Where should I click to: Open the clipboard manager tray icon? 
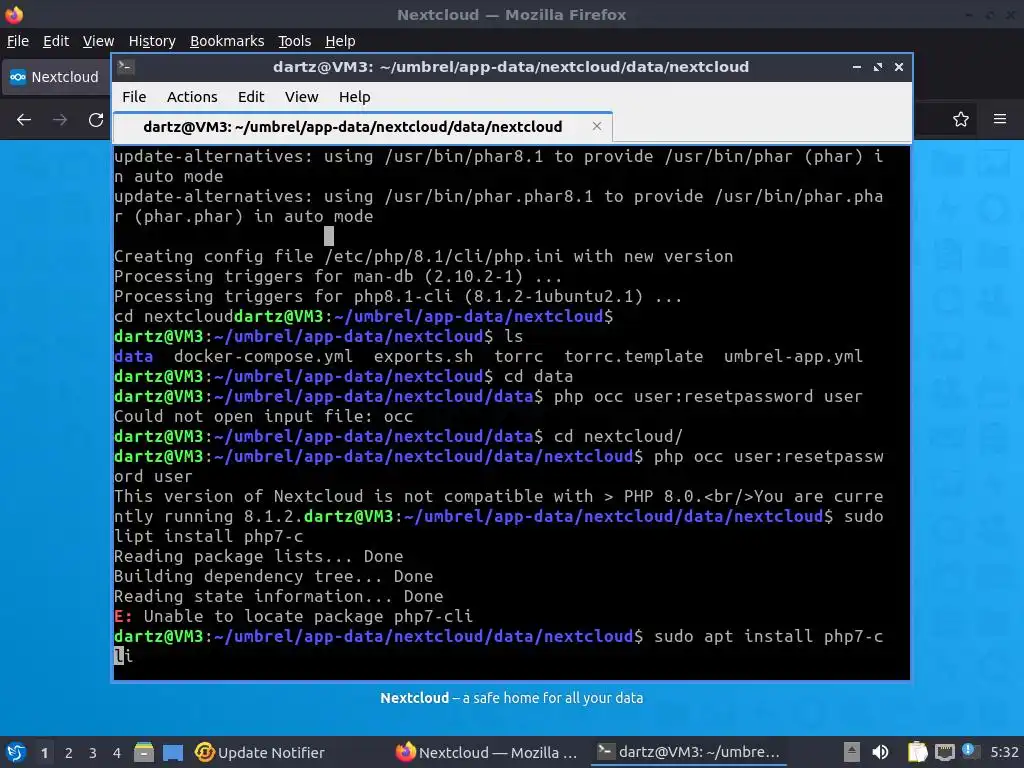918,752
